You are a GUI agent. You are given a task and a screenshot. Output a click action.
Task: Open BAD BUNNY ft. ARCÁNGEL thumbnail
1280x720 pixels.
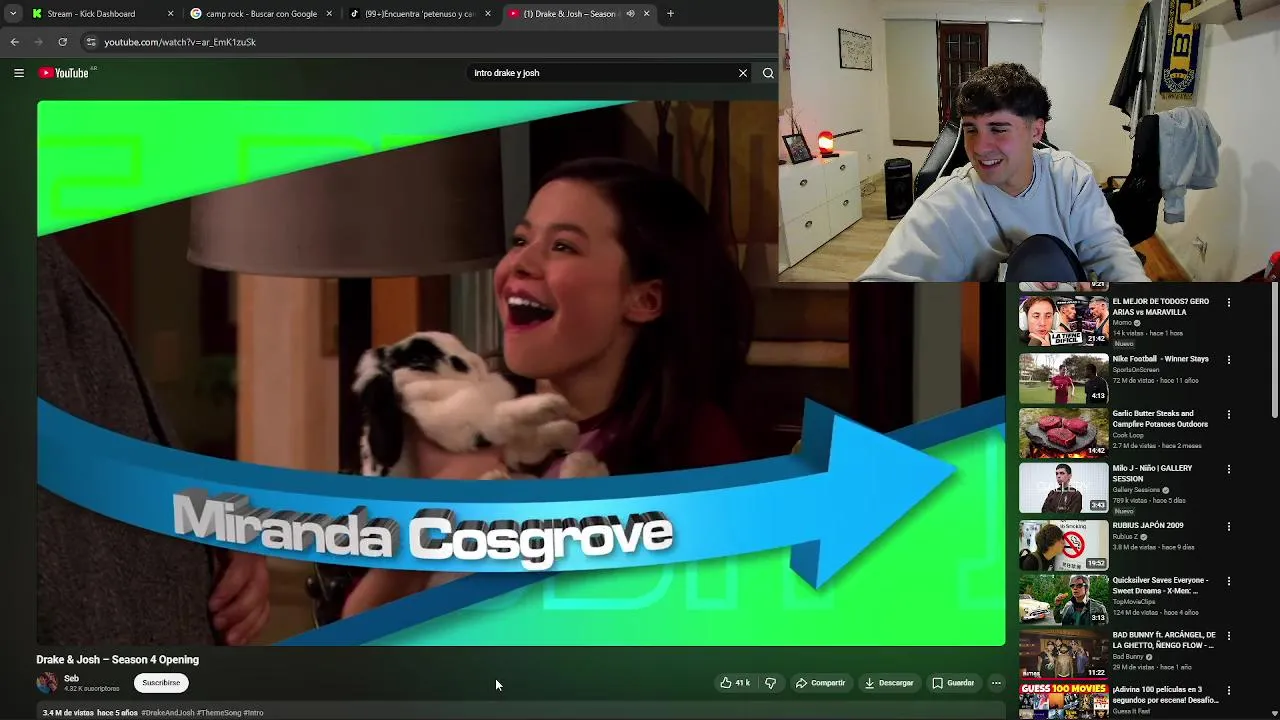point(1063,654)
